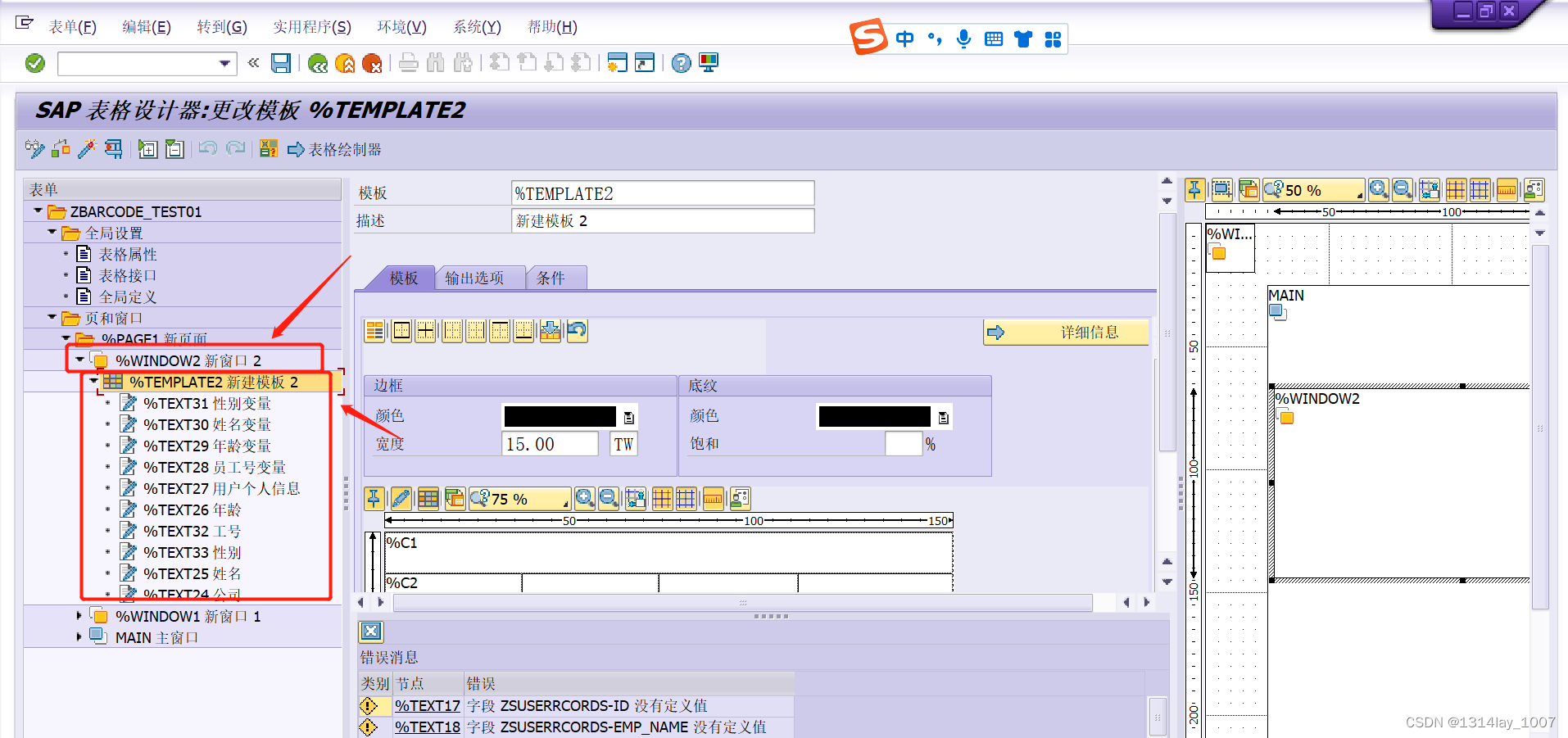Viewport: 1568px width, 738px height.
Task: Open the 50 % zoom dropdown
Action: (x=1314, y=190)
